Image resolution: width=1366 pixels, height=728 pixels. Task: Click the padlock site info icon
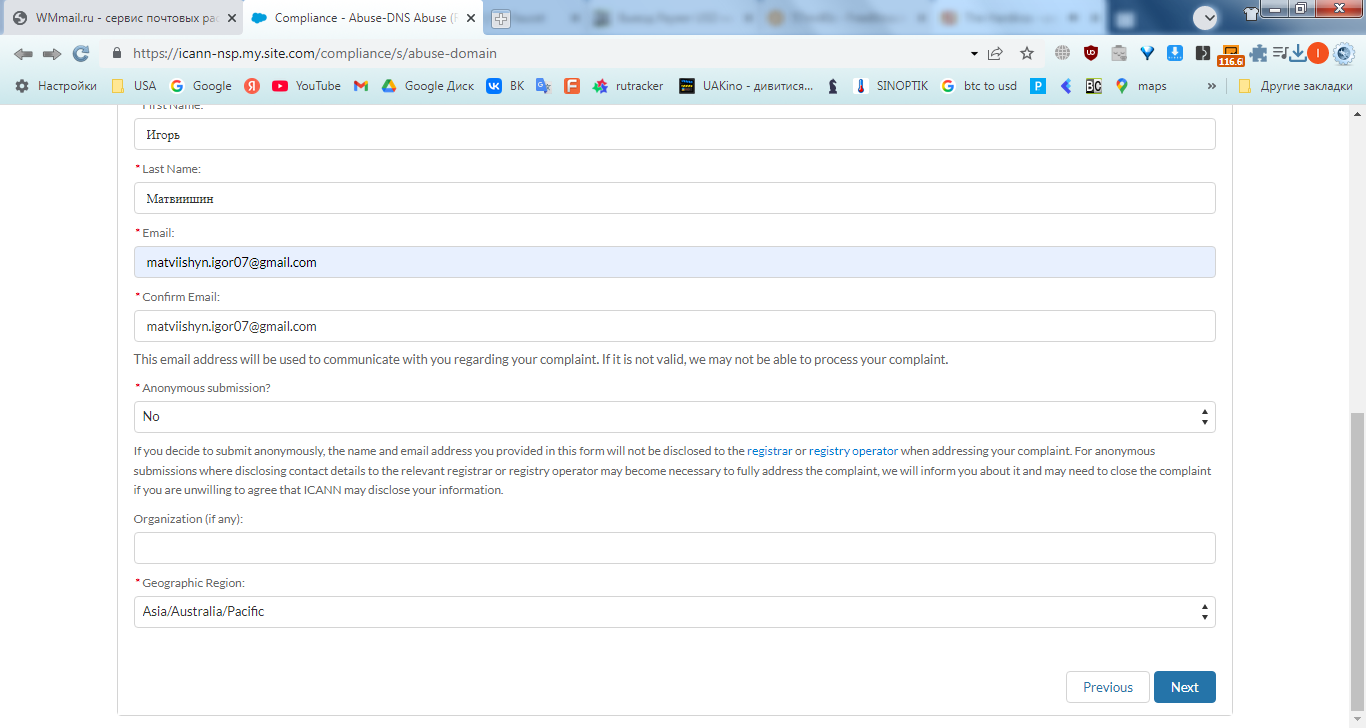[117, 54]
